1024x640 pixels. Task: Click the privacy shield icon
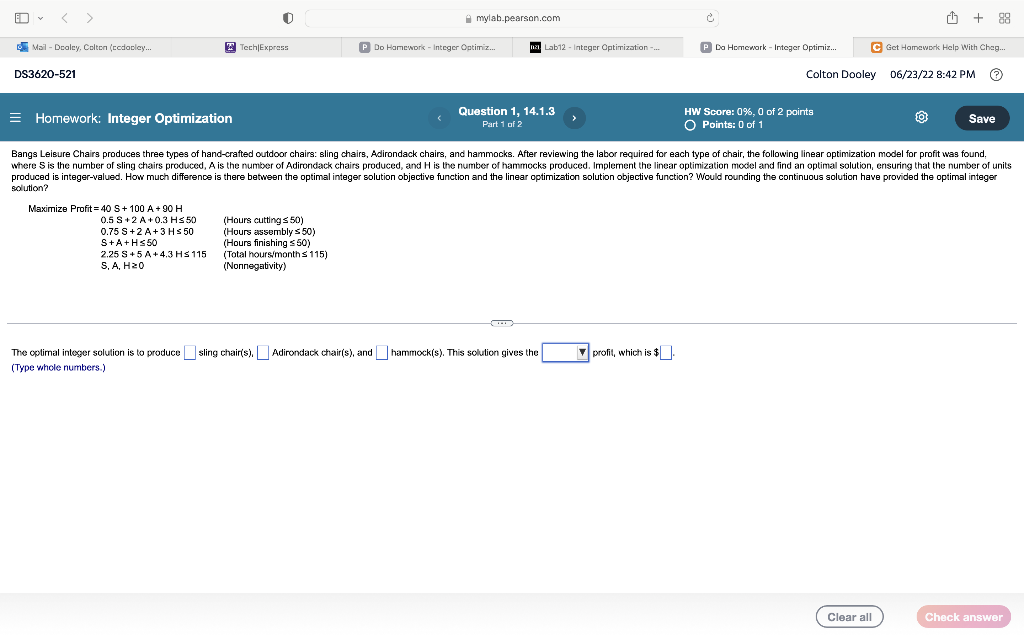pos(288,18)
